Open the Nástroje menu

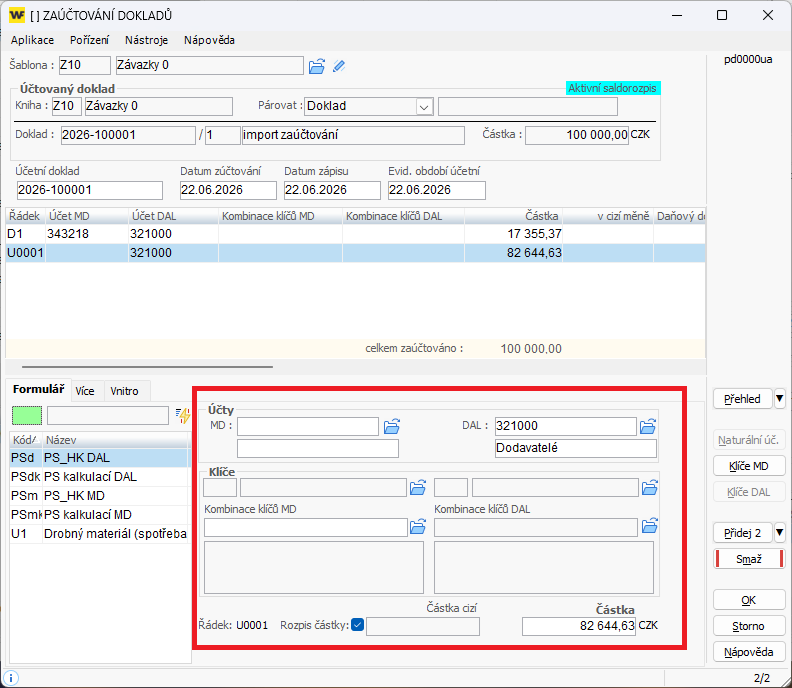point(146,40)
